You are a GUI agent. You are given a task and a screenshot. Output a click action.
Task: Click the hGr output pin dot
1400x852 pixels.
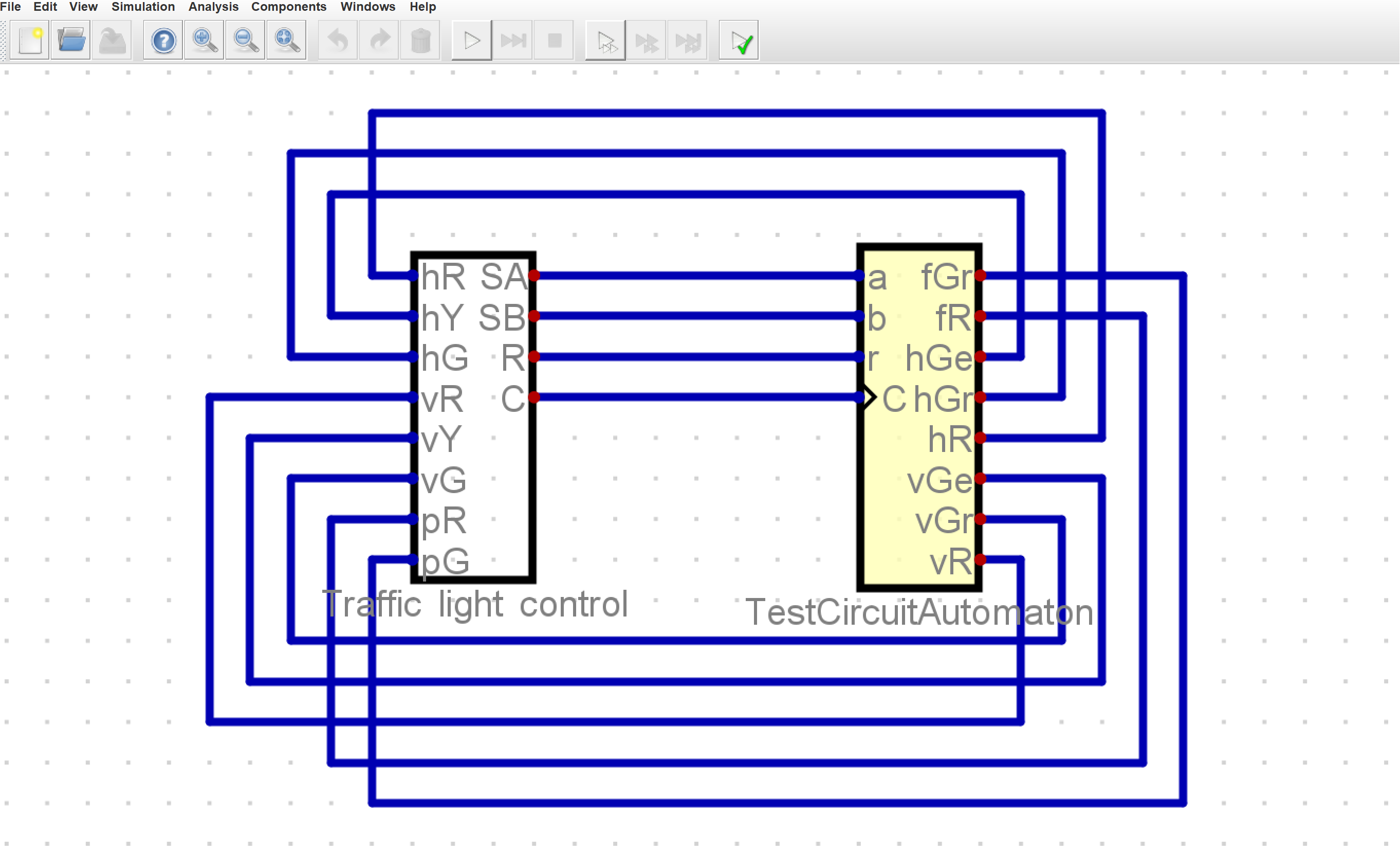(x=980, y=398)
